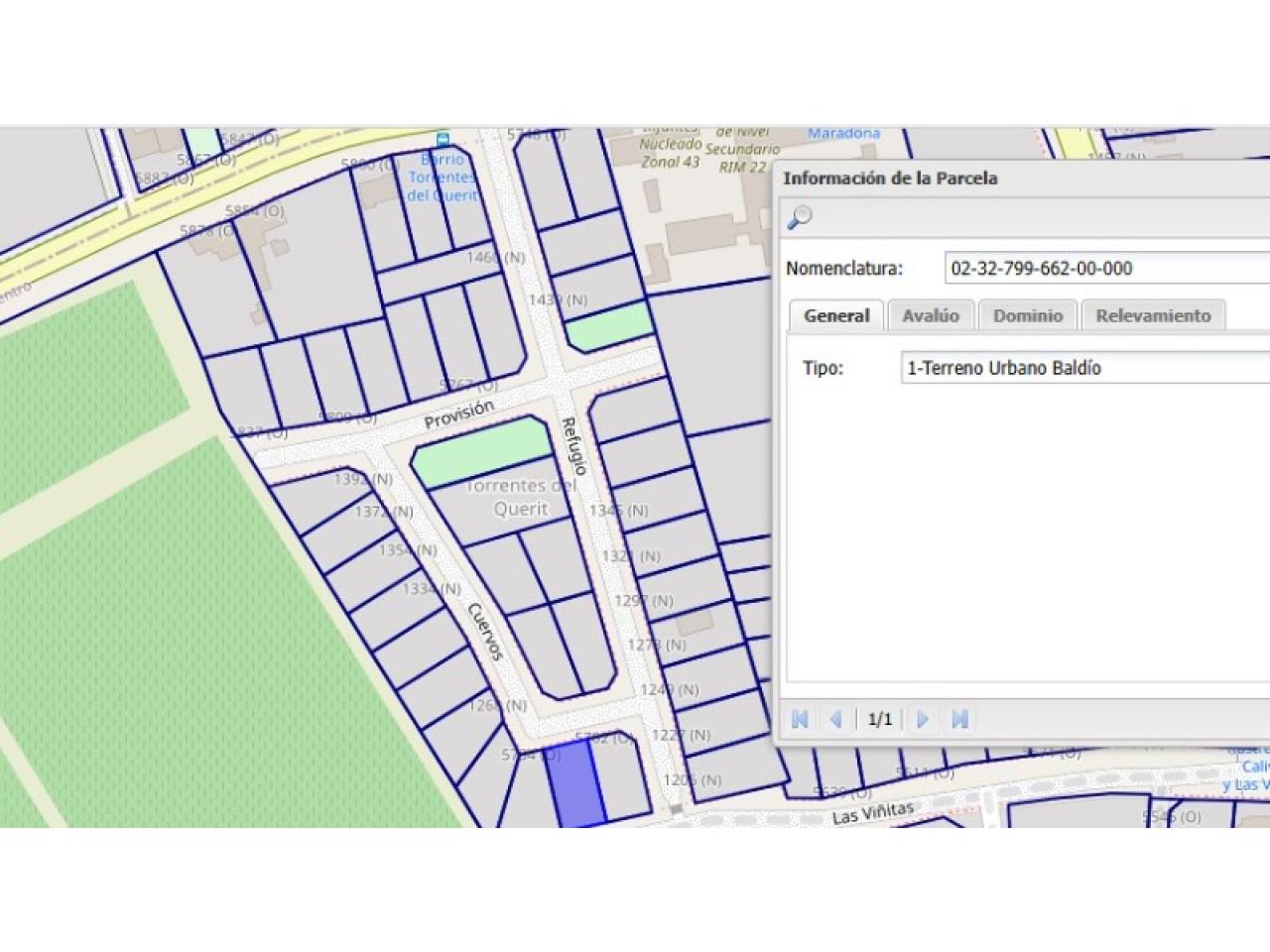1270x952 pixels.
Task: Go to first record in pager
Action: 801,719
